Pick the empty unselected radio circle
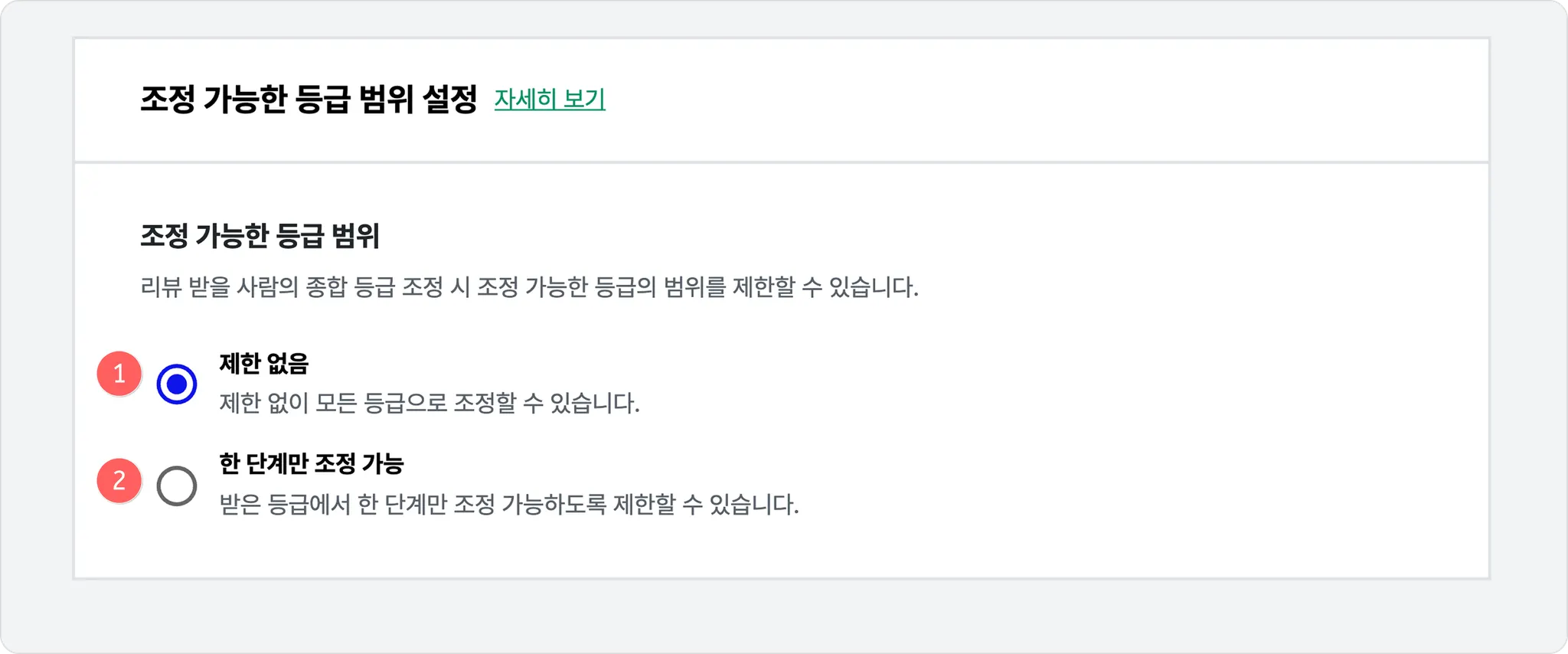Image resolution: width=1568 pixels, height=654 pixels. click(177, 486)
